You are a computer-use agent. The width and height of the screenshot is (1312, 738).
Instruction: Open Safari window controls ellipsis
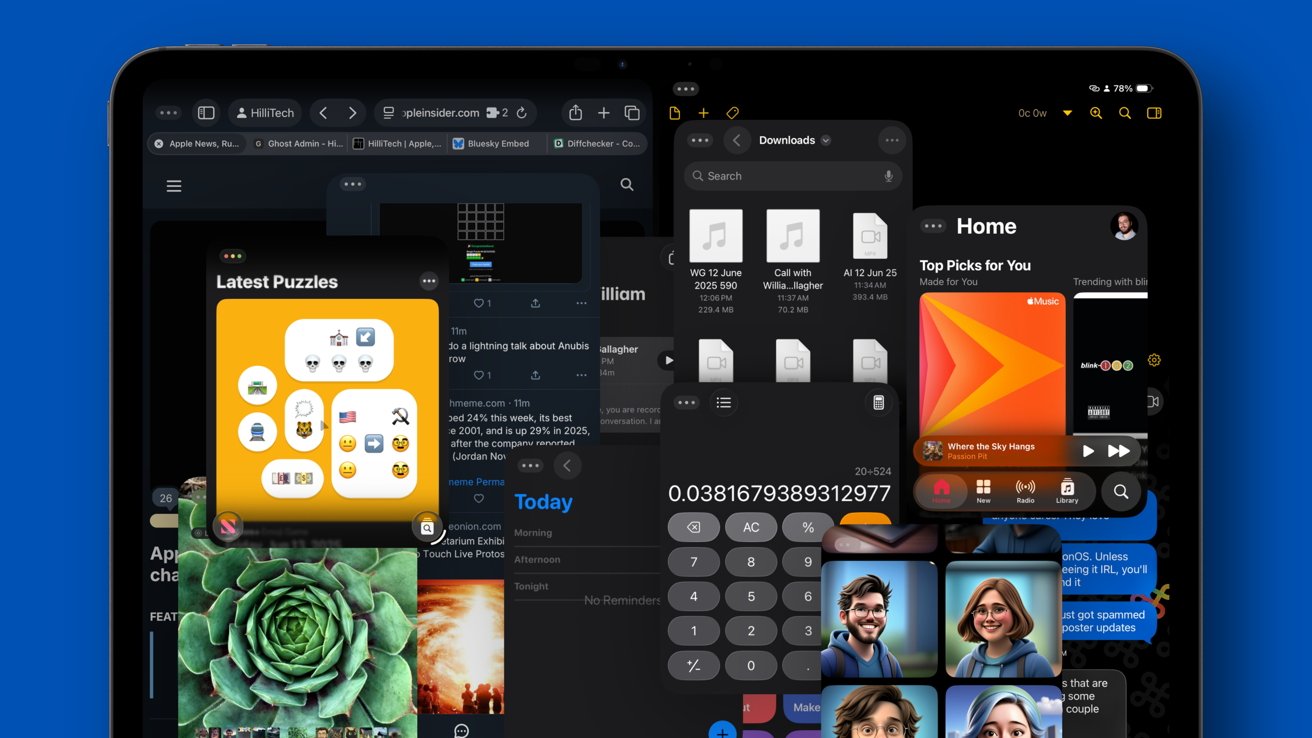pos(168,113)
